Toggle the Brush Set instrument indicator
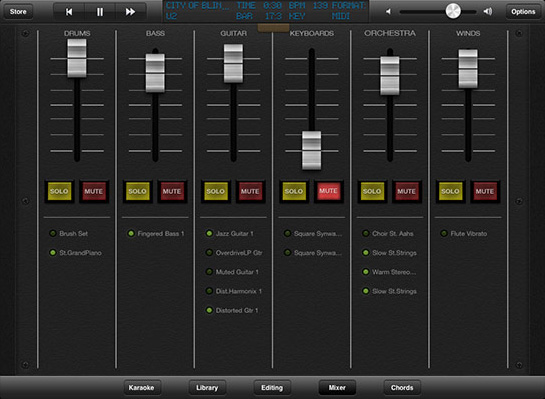This screenshot has height=399, width=545. [53, 233]
